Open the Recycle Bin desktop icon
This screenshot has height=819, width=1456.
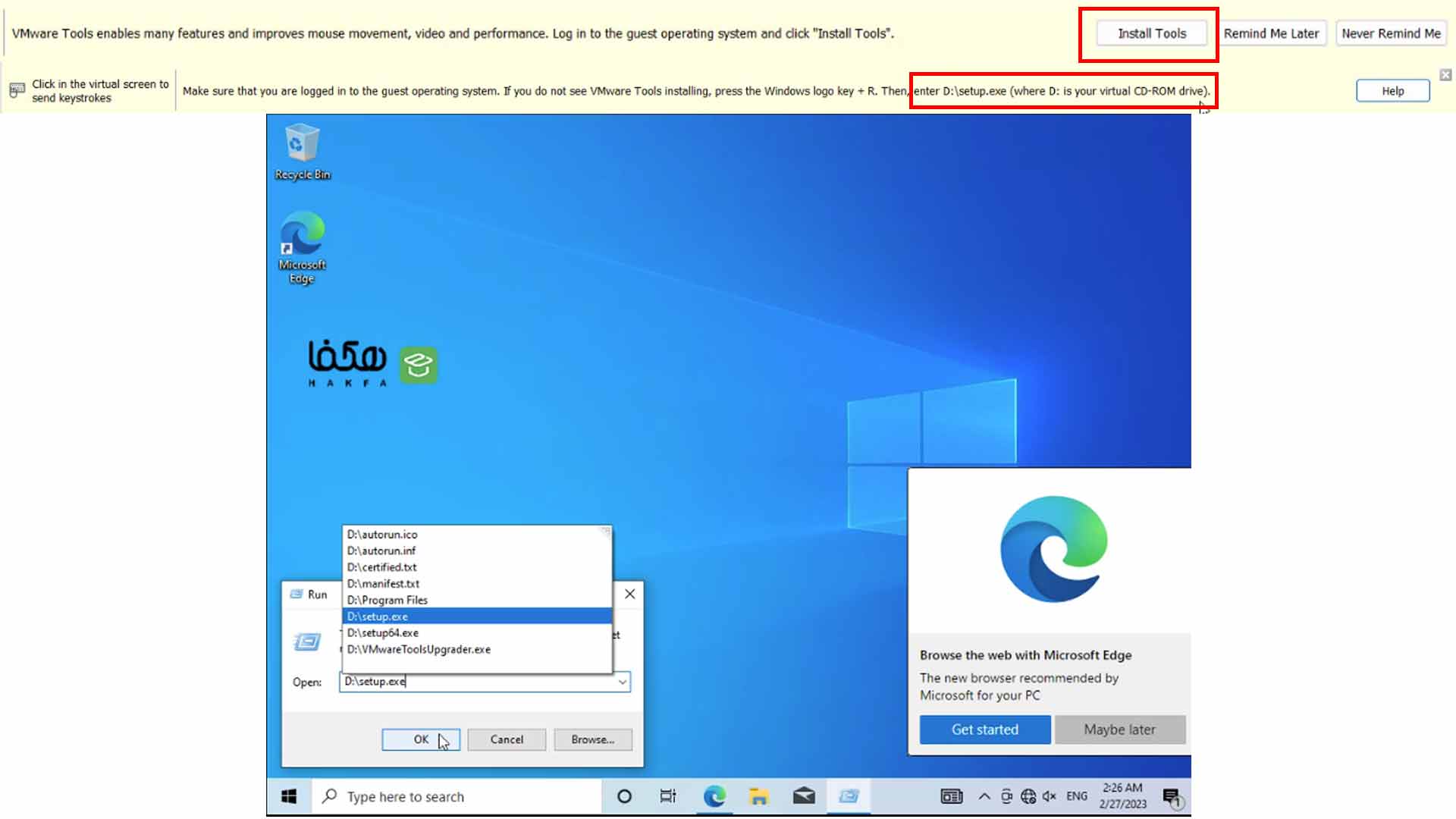pos(302,152)
